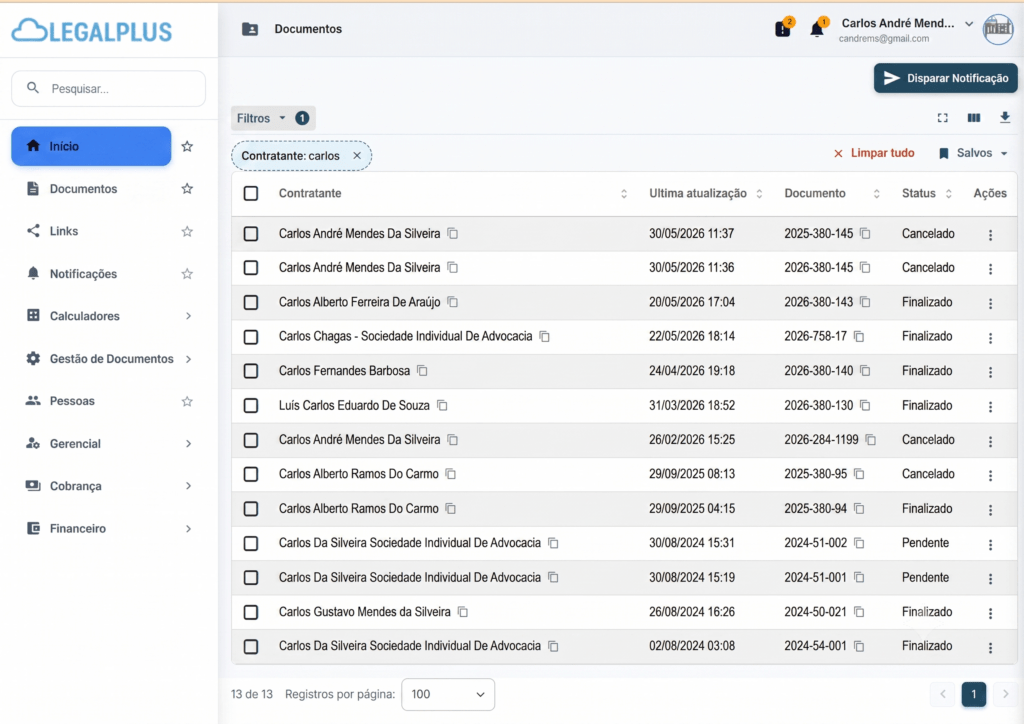
Task: Sort by Documento column
Action: tap(876, 194)
